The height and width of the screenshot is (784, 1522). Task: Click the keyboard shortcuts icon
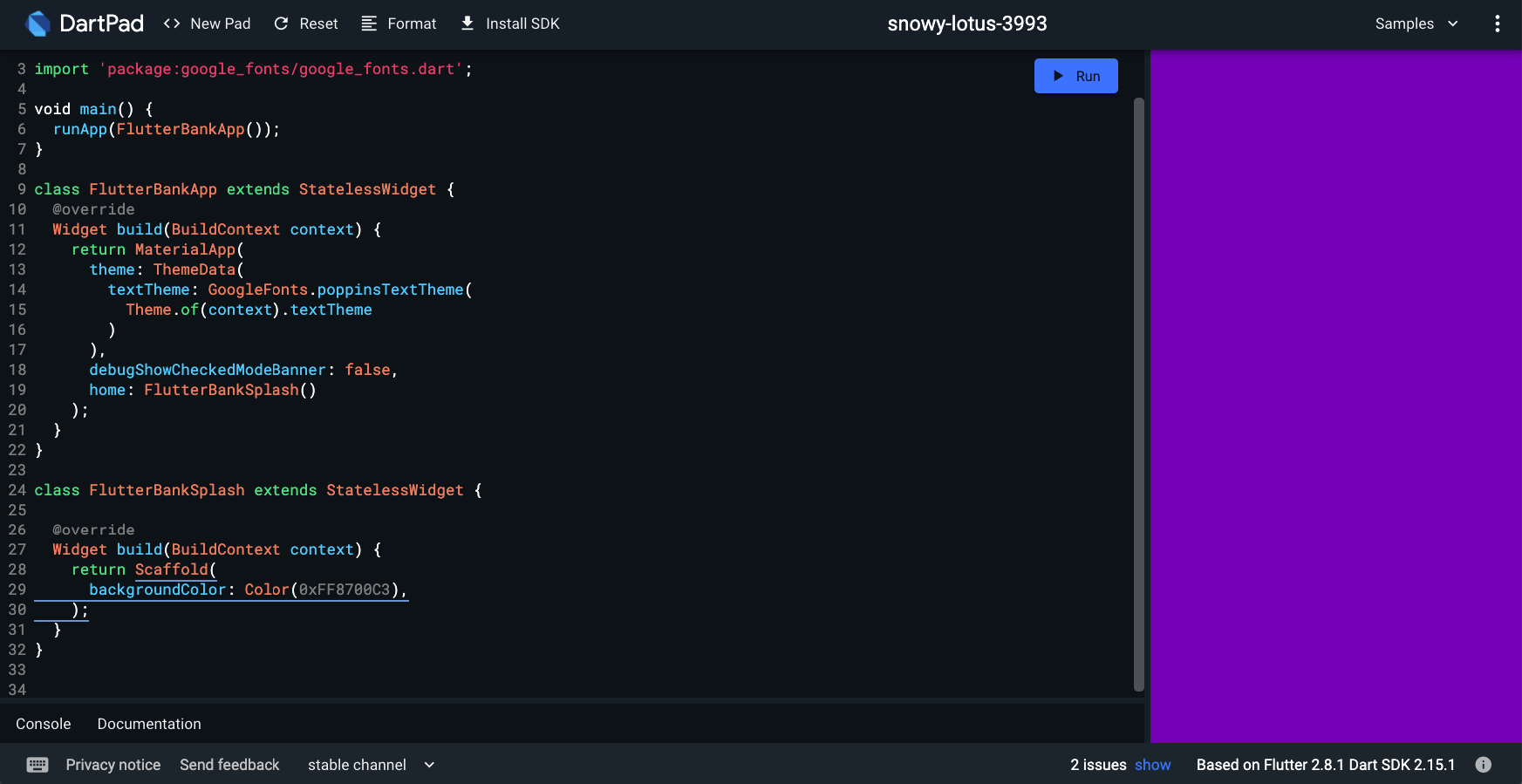38,765
